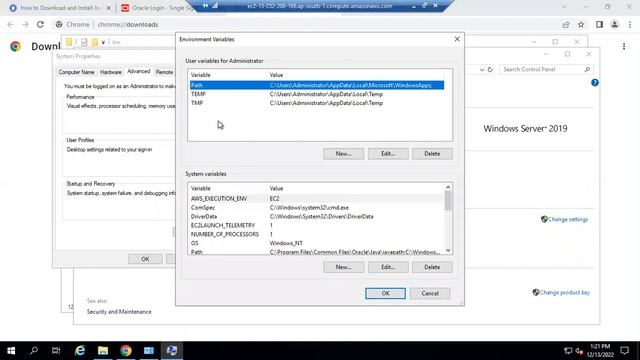Switch to How to Download tab
640x360 pixels.
coord(59,8)
